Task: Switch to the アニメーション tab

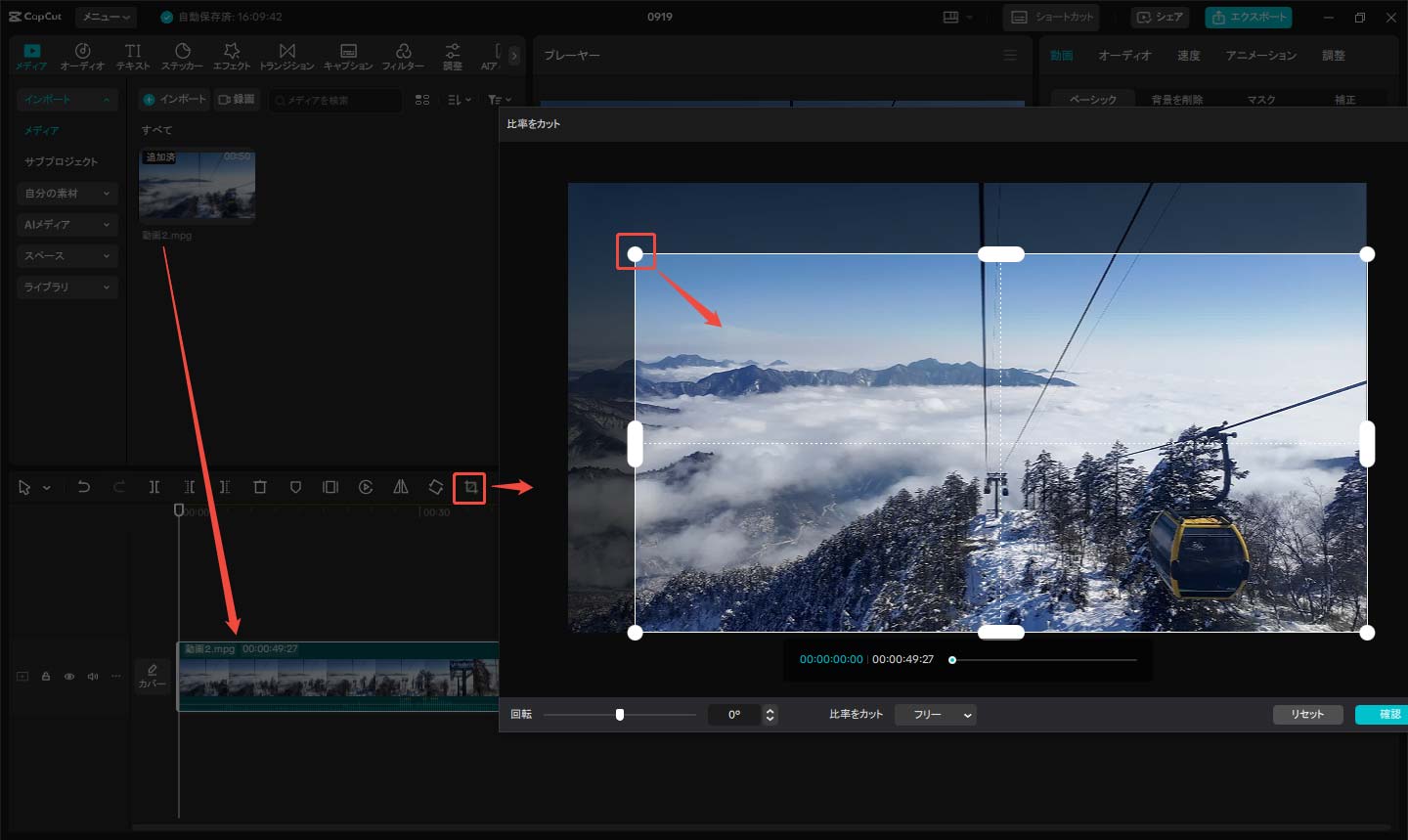Action: coord(1260,56)
